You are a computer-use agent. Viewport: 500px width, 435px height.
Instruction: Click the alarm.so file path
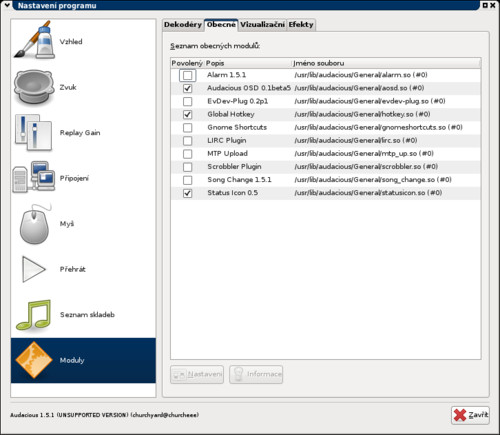click(361, 75)
